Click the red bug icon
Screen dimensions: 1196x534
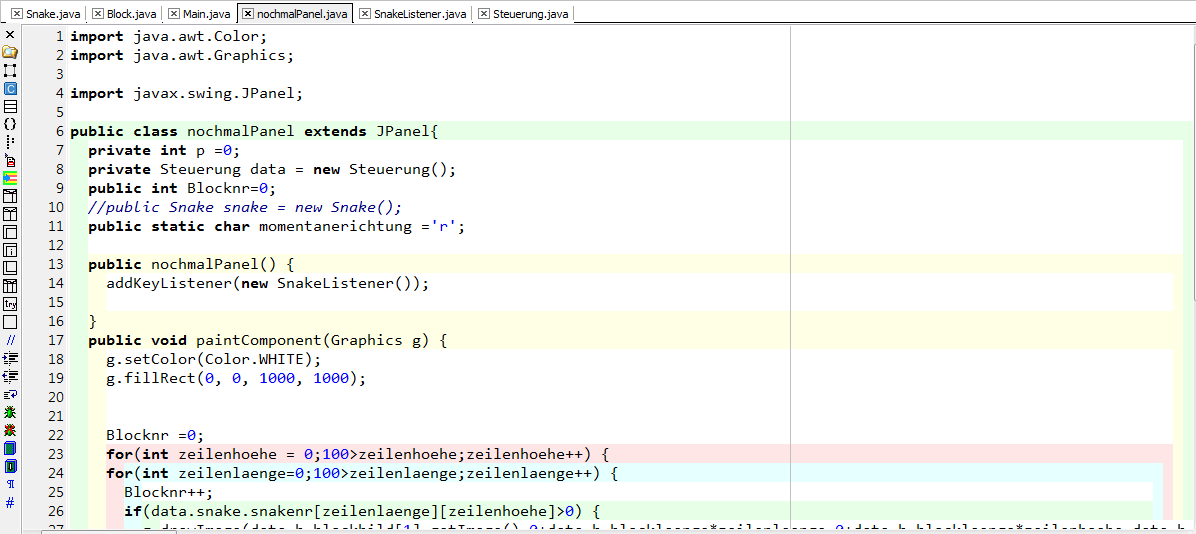[x=10, y=430]
